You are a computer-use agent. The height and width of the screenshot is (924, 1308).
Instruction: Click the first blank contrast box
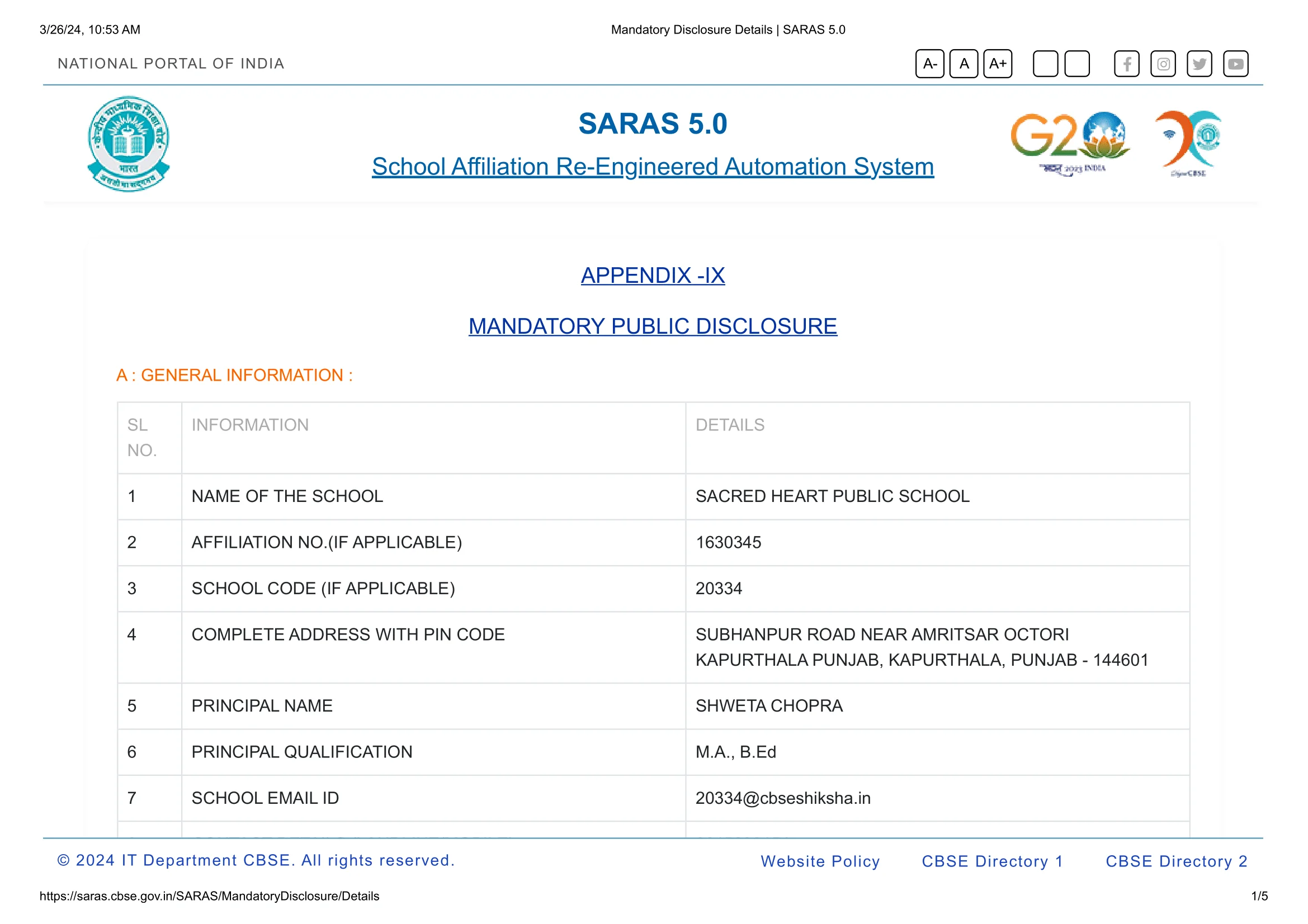pos(1045,64)
